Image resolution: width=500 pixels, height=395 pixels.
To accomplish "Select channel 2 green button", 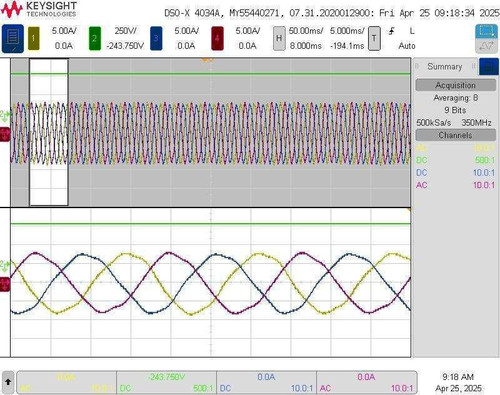I will point(95,38).
